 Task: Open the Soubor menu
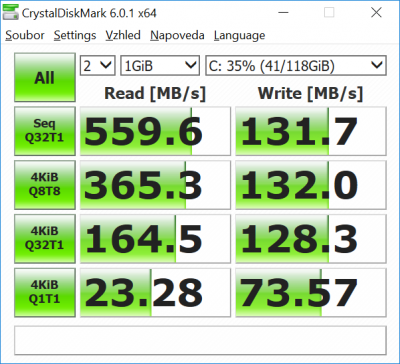coord(25,35)
